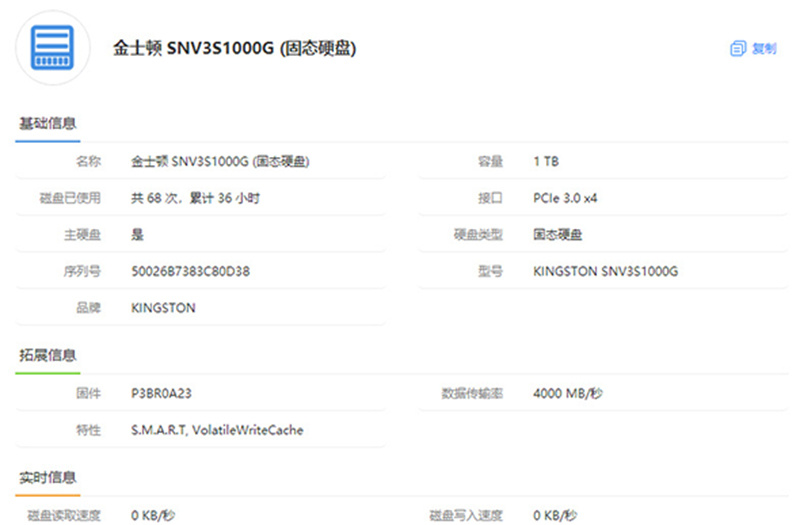The width and height of the screenshot is (800, 525).
Task: Click the 磁盘写入速度 value 0 KB/秒
Action: click(555, 515)
